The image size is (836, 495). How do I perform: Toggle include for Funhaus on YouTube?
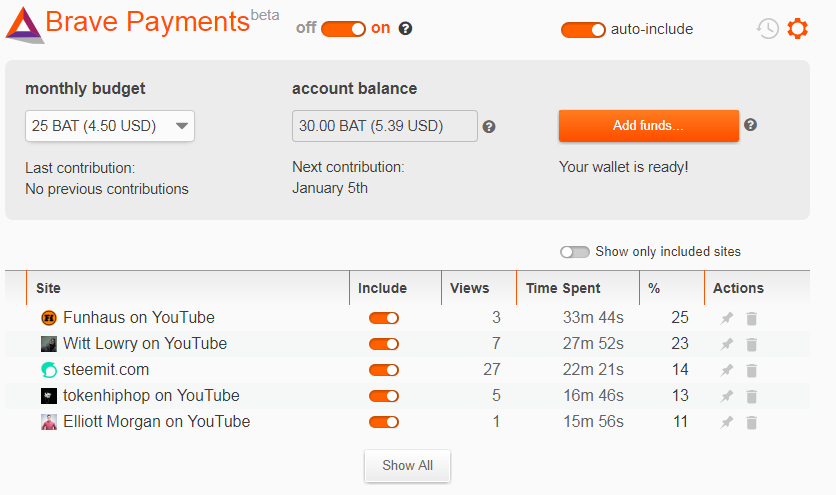click(384, 318)
